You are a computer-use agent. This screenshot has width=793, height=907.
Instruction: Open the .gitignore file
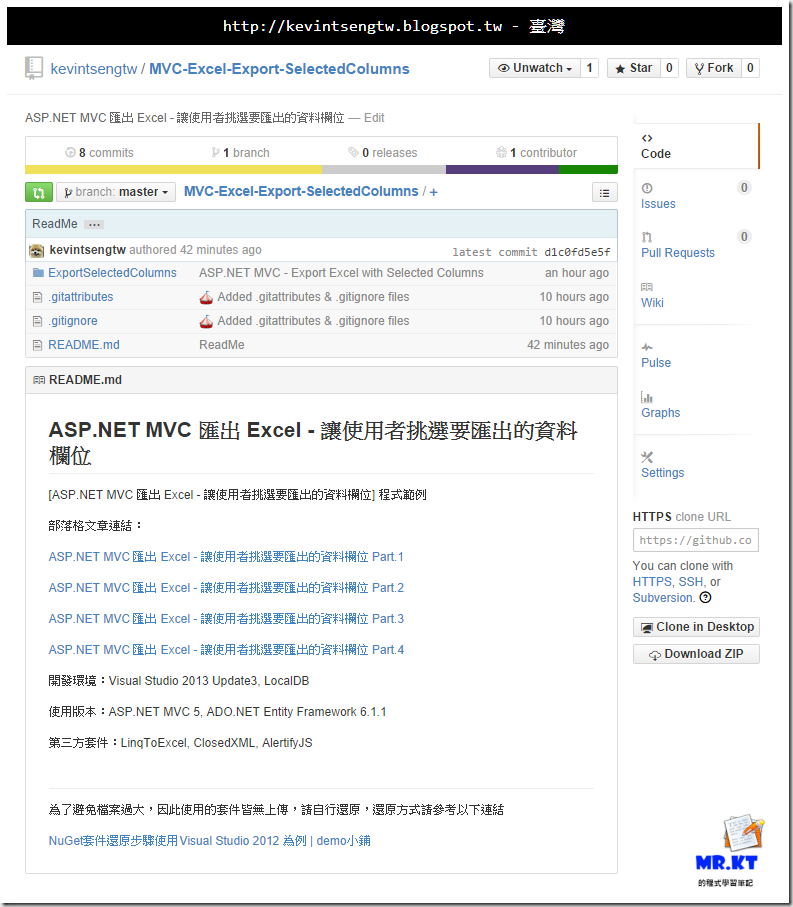coord(73,321)
